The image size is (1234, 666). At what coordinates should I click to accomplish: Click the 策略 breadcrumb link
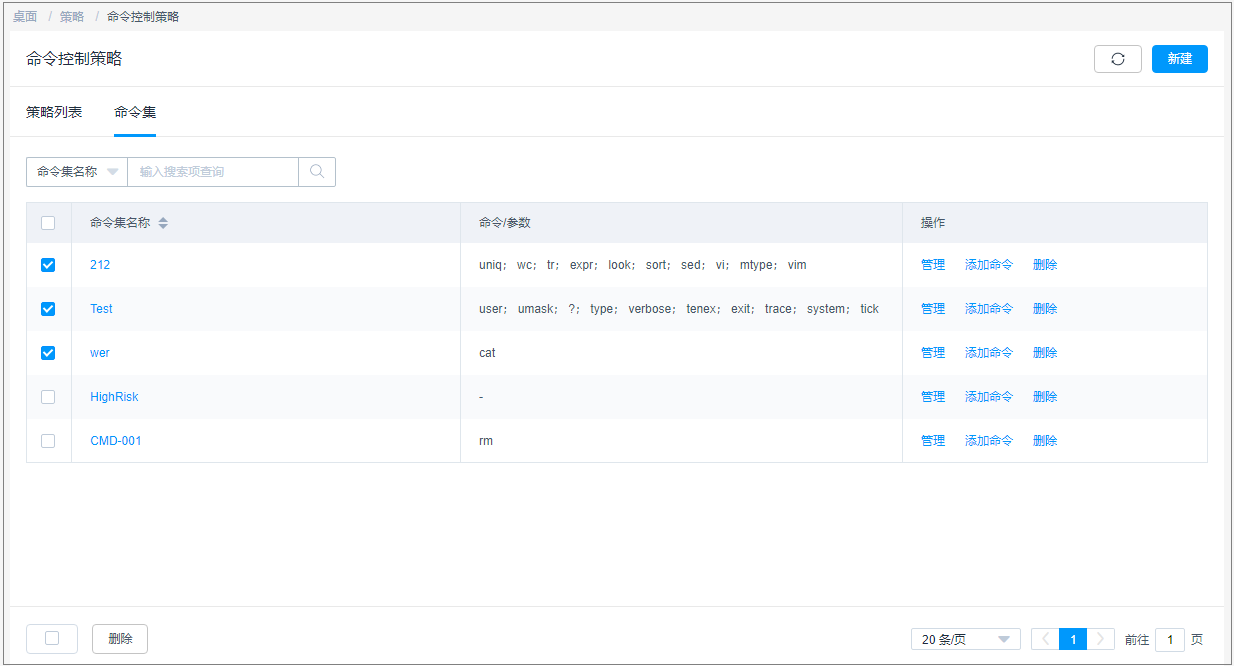(72, 16)
